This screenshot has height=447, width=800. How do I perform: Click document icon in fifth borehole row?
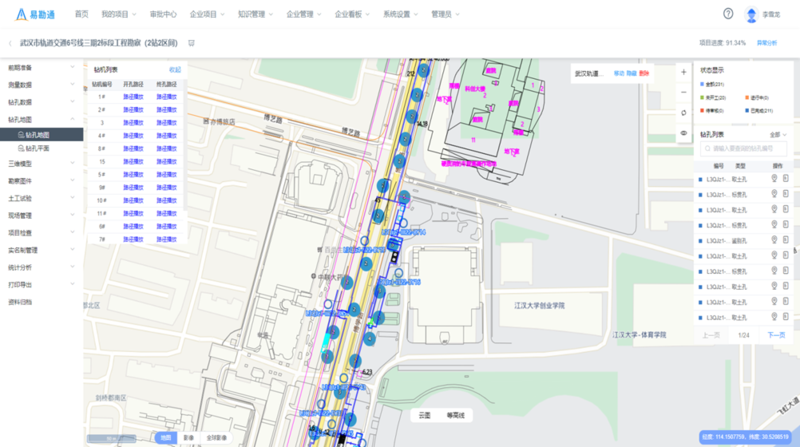click(786, 240)
